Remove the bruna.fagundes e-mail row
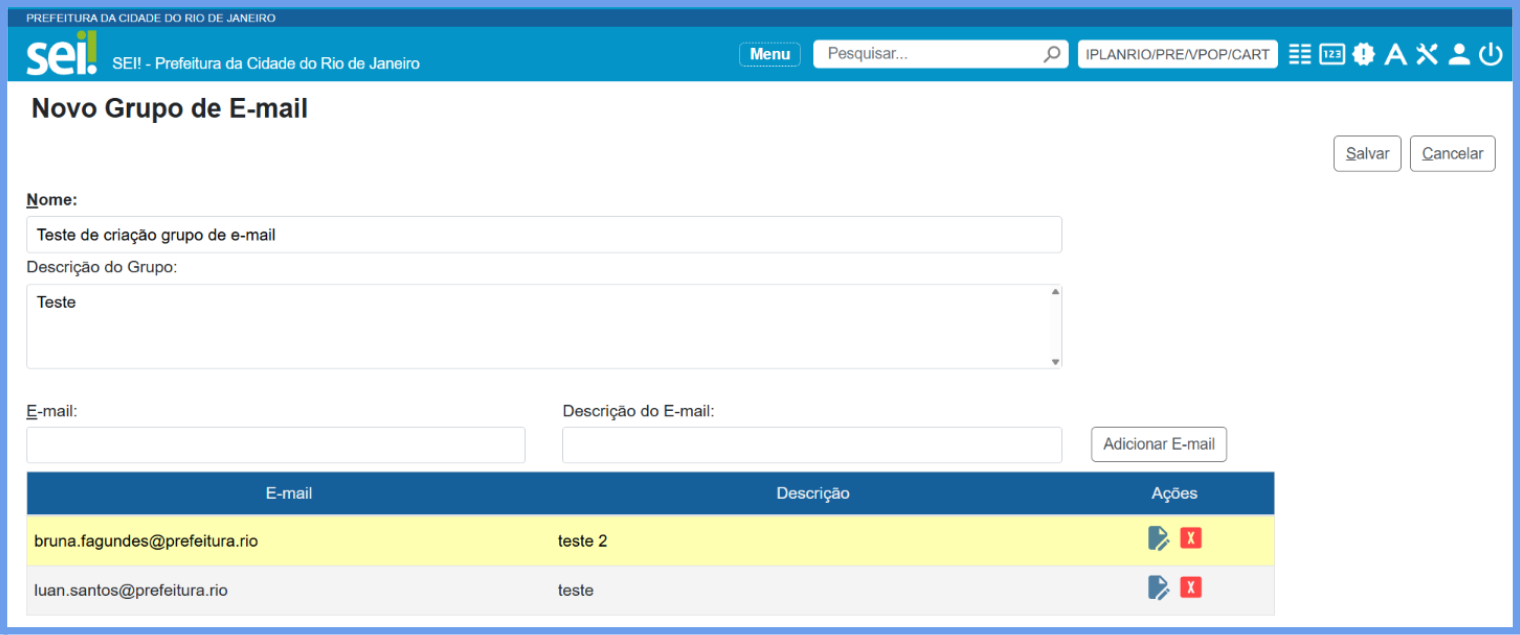Viewport: 1520px width, 635px height. click(x=1190, y=538)
